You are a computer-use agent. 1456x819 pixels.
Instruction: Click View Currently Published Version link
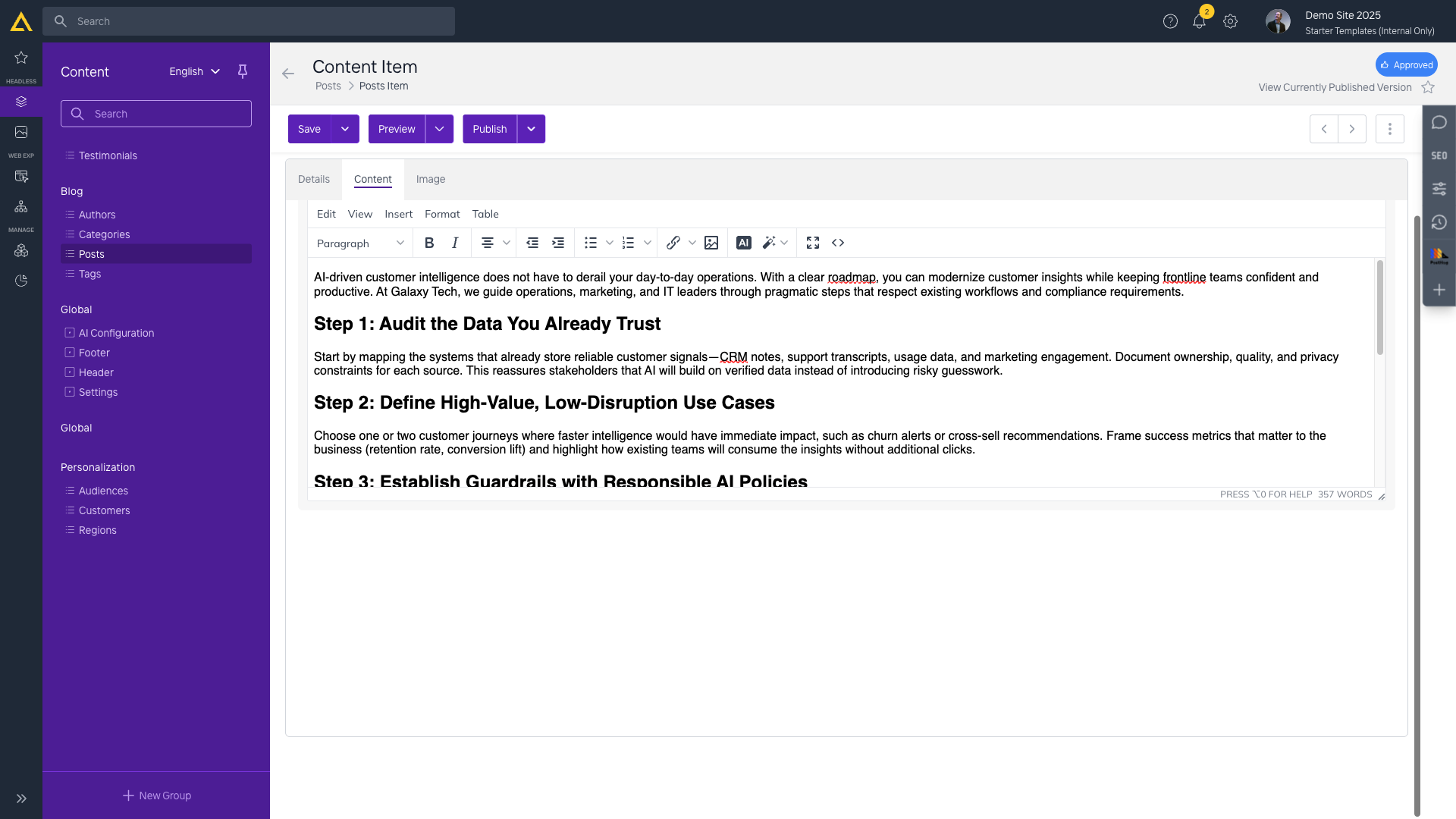click(1335, 87)
